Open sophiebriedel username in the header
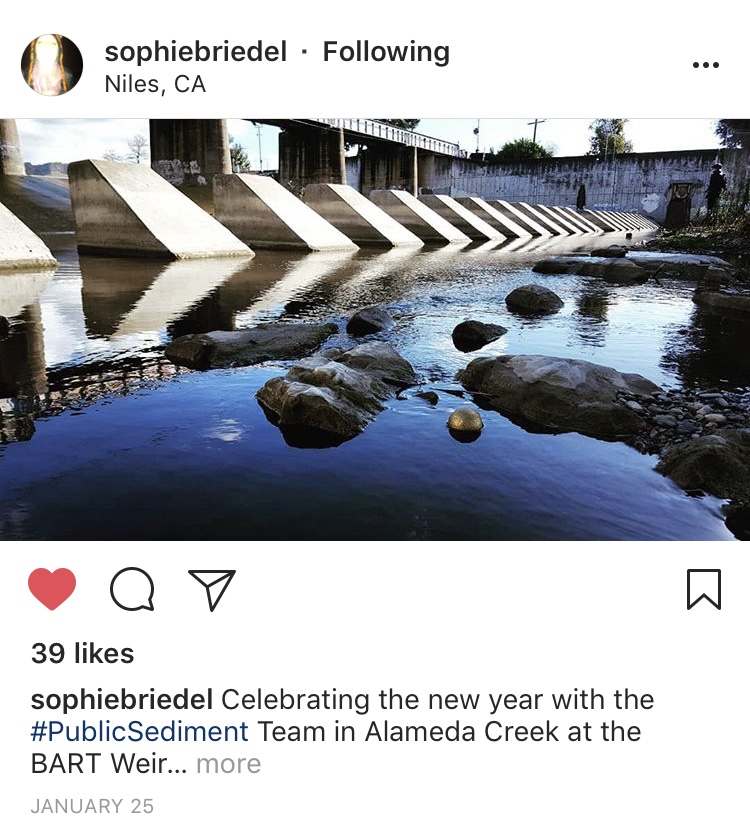The image size is (750, 829). coord(196,52)
